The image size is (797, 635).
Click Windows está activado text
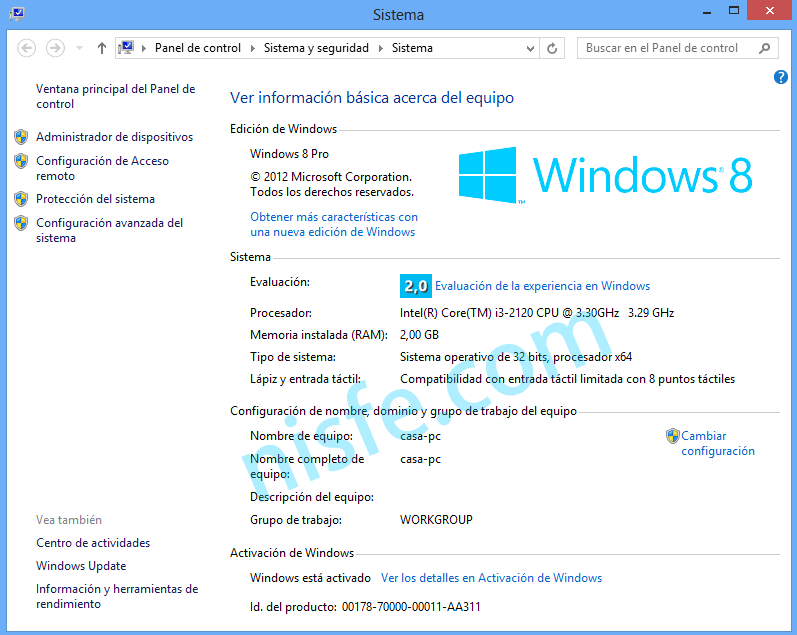point(310,578)
